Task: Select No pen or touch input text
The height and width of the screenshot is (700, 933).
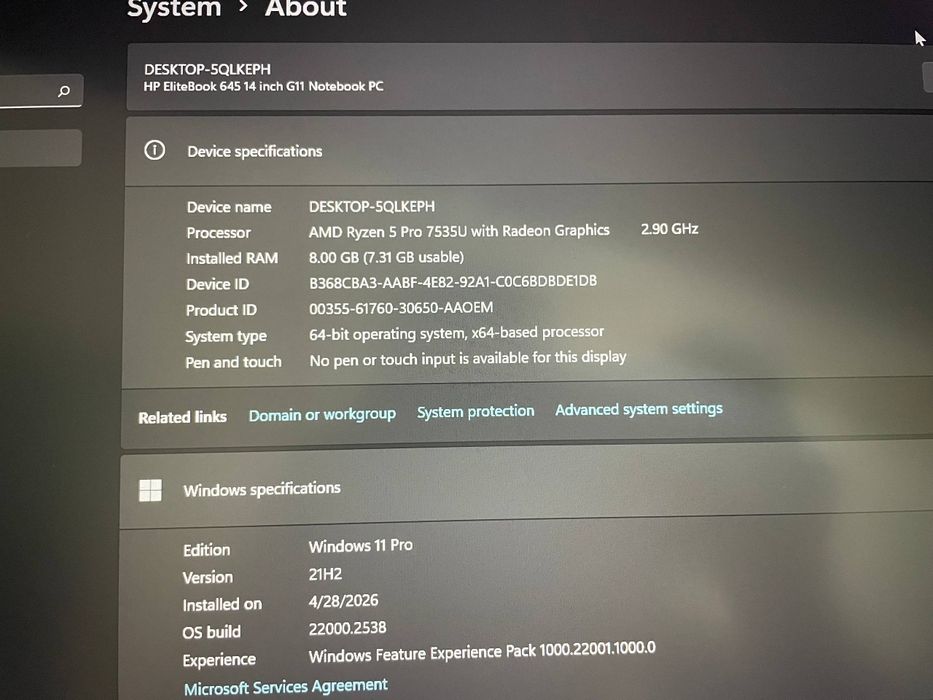Action: [x=468, y=358]
